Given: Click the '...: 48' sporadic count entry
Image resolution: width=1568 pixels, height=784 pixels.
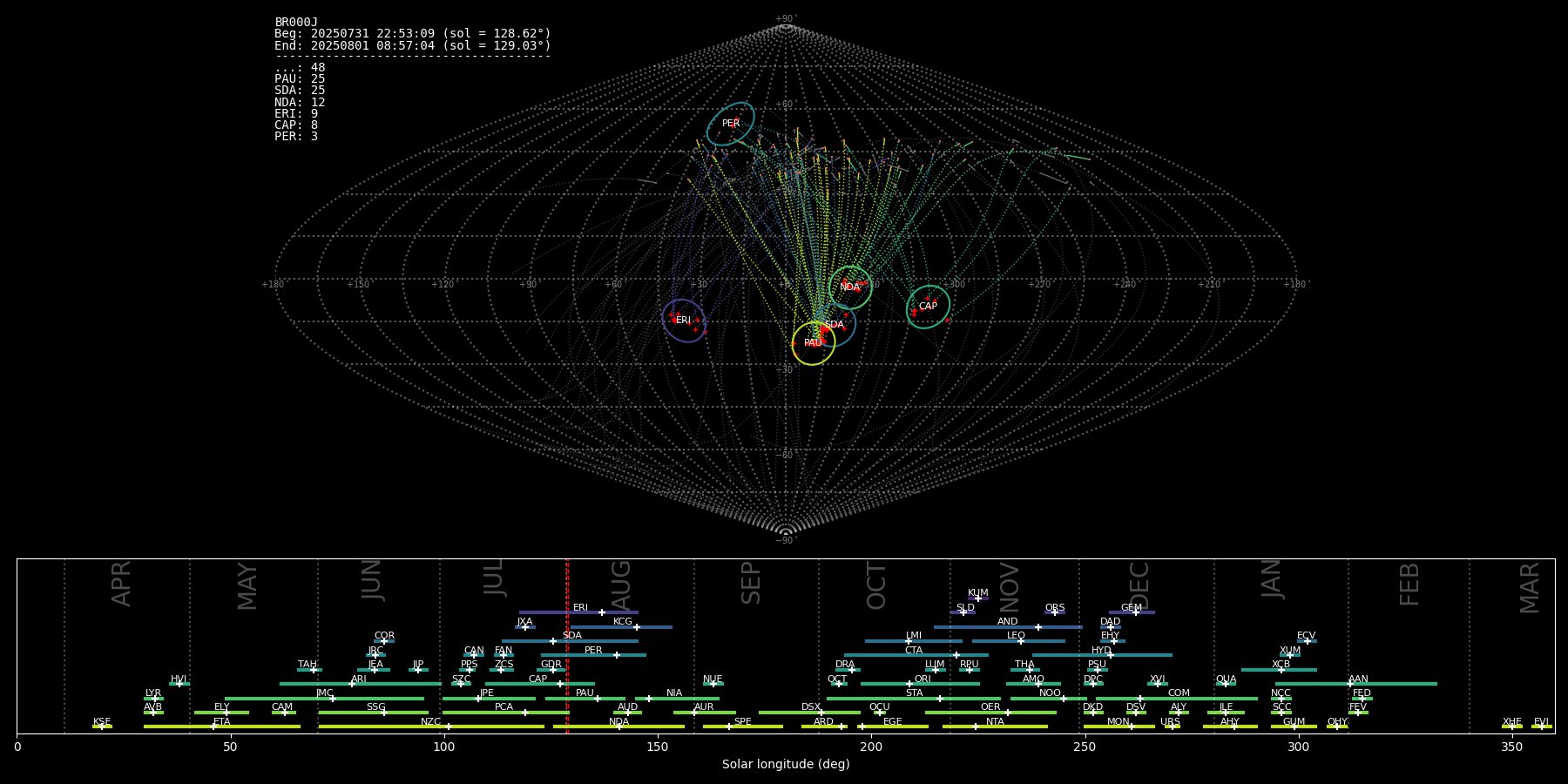Looking at the screenshot, I should point(300,68).
